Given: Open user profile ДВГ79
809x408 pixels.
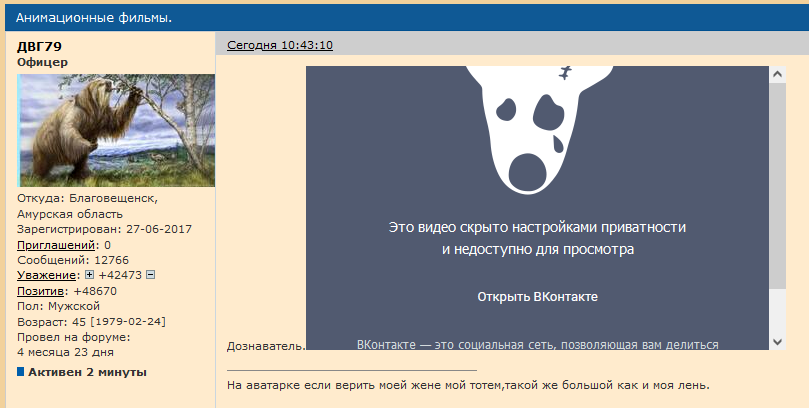Looking at the screenshot, I should pos(39,46).
